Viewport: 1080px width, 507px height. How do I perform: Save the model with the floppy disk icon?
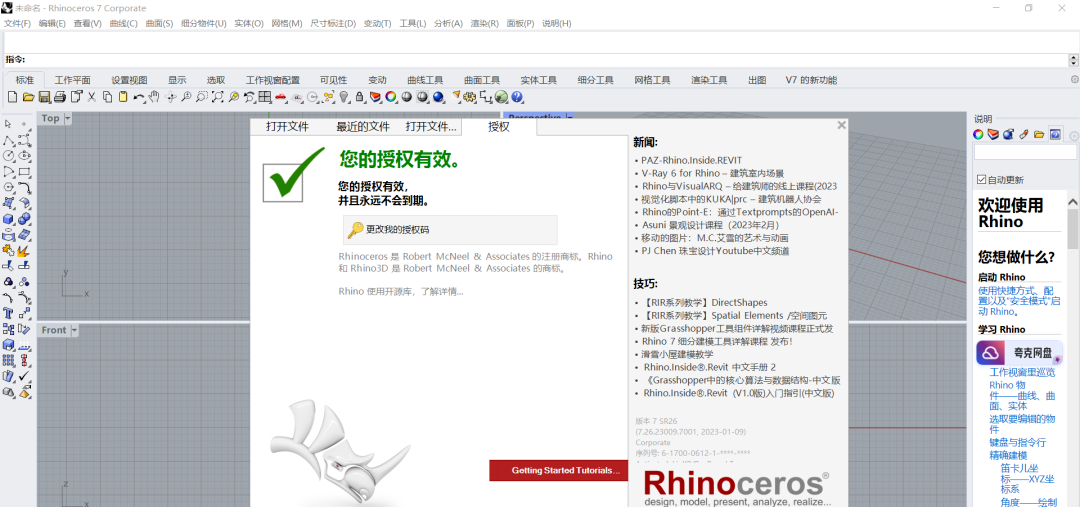pyautogui.click(x=44, y=97)
